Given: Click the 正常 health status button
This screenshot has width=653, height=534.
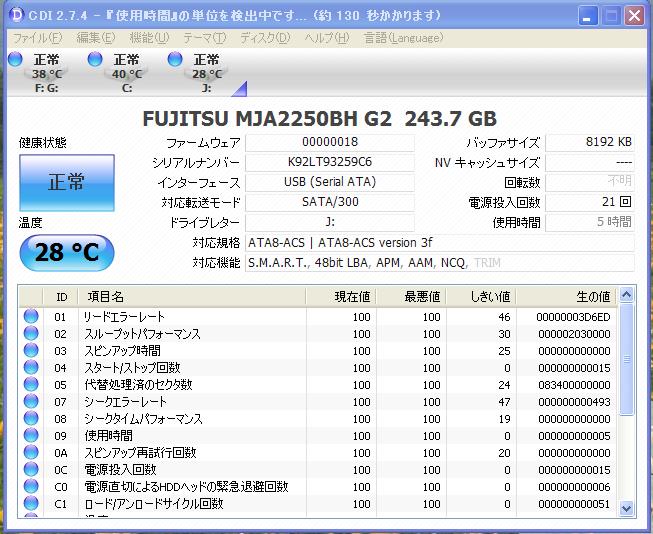Looking at the screenshot, I should point(67,182).
